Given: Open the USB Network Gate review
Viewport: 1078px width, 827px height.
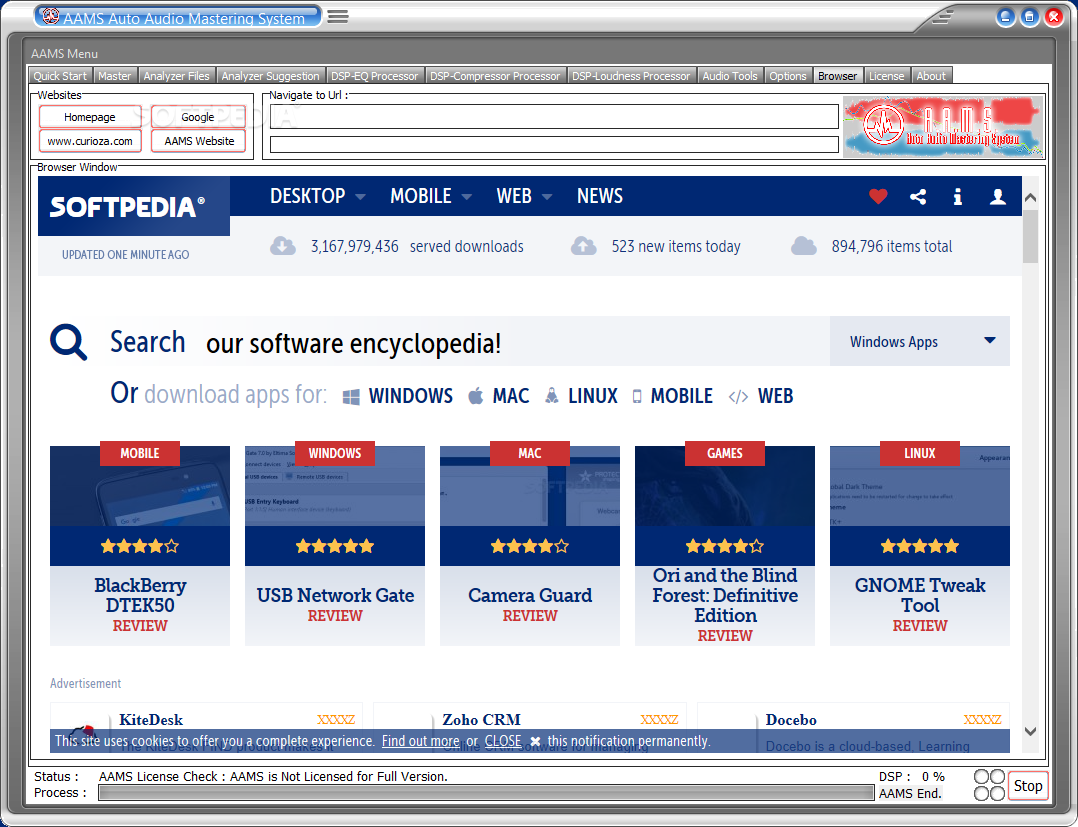Looking at the screenshot, I should pos(335,546).
